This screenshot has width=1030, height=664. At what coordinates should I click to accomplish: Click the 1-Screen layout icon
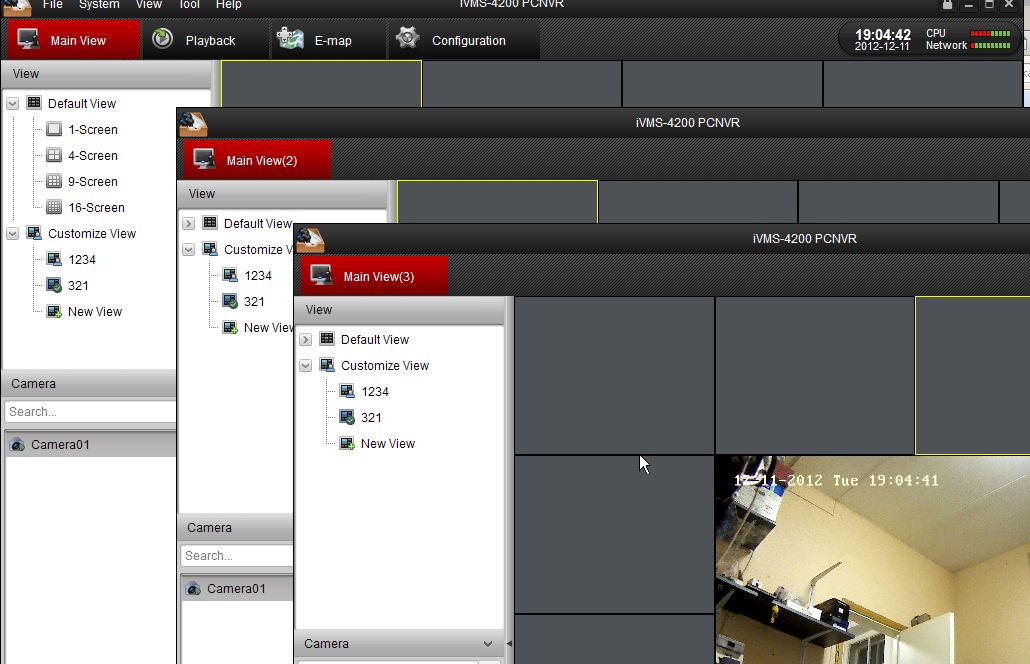[55, 129]
